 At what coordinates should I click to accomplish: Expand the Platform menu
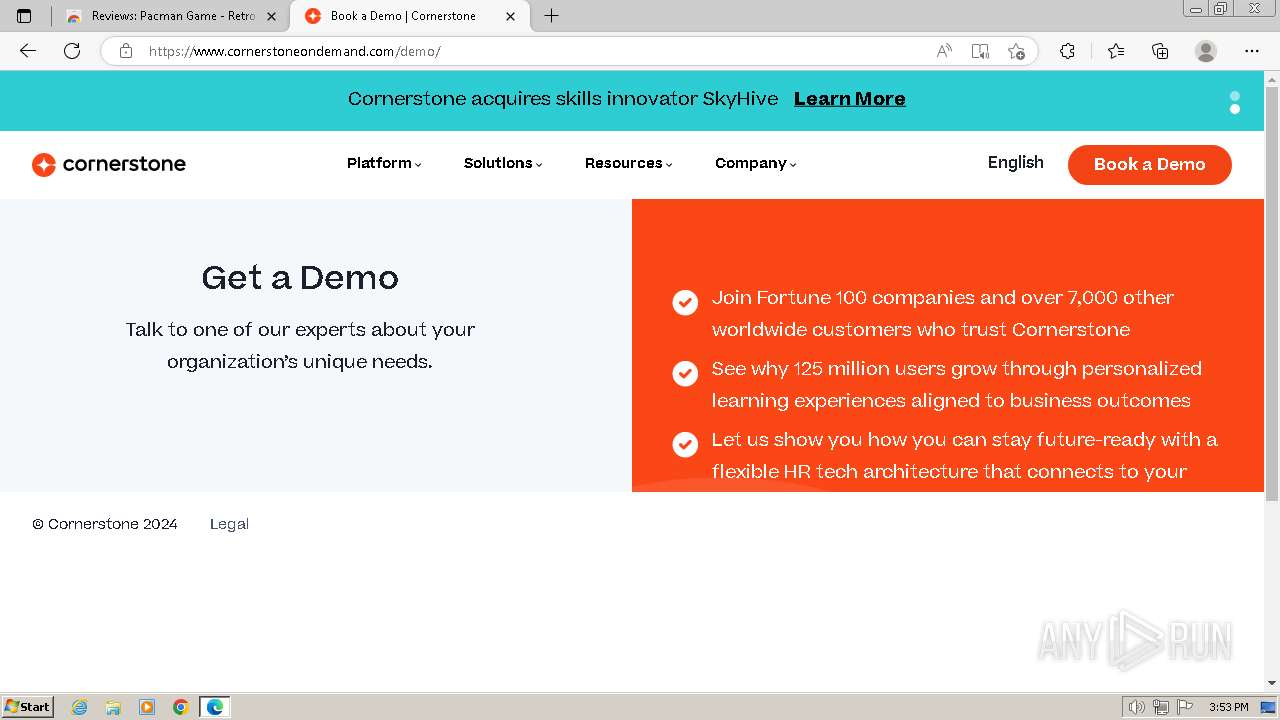point(384,163)
